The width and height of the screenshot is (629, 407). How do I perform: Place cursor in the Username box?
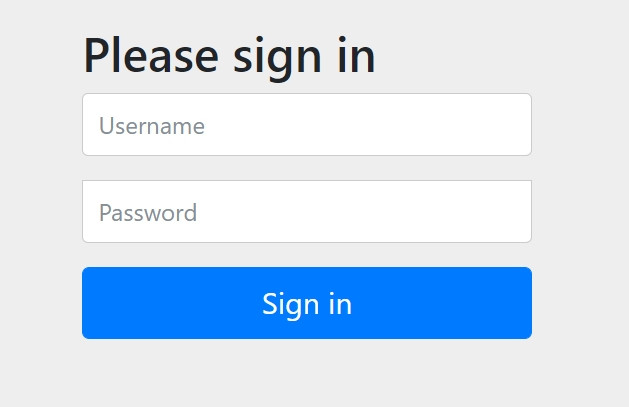[x=307, y=125]
